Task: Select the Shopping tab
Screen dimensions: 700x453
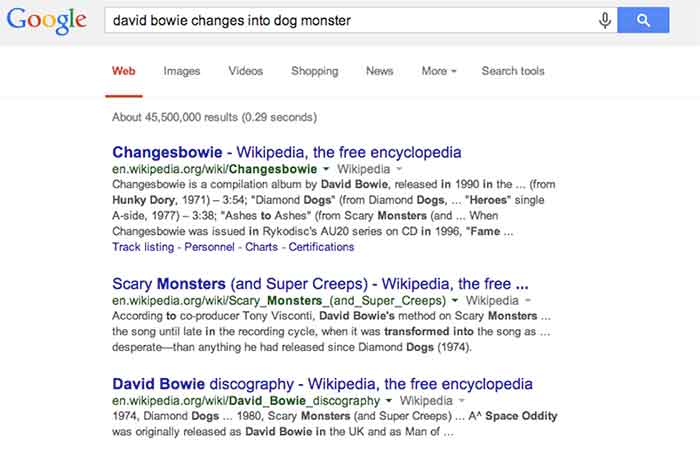Action: pos(314,71)
